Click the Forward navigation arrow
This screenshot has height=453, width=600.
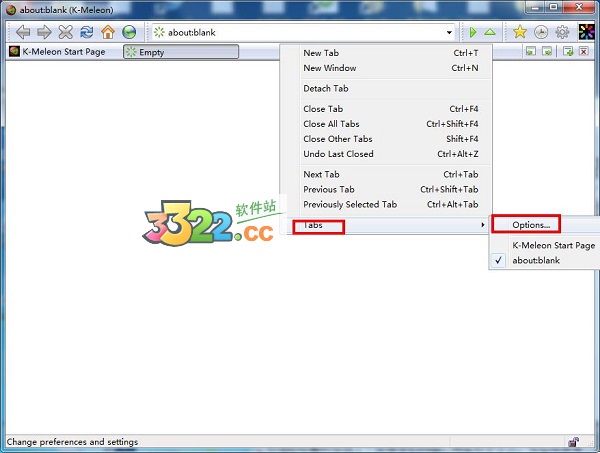coord(44,32)
